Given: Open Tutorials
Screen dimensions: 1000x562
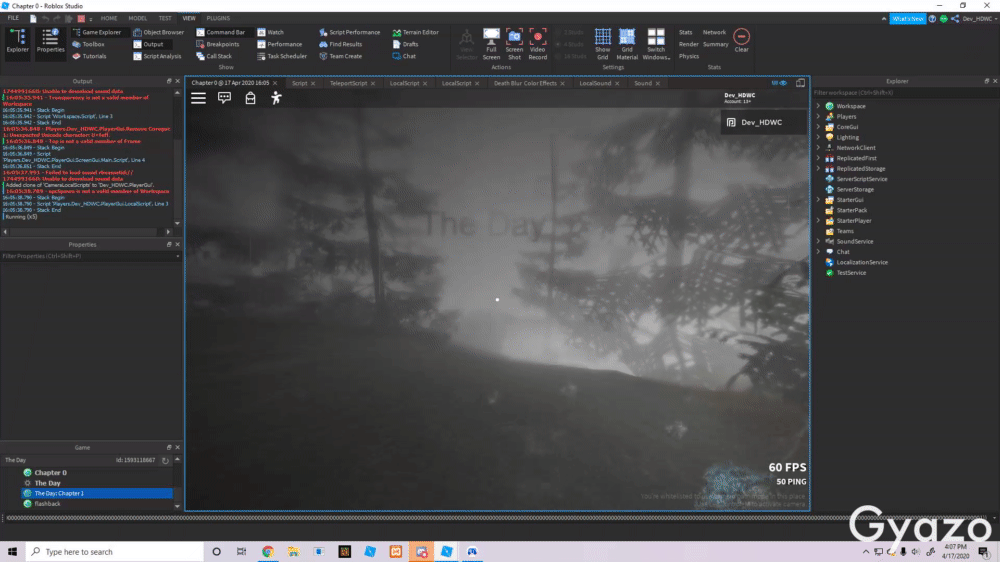Looking at the screenshot, I should pos(89,56).
